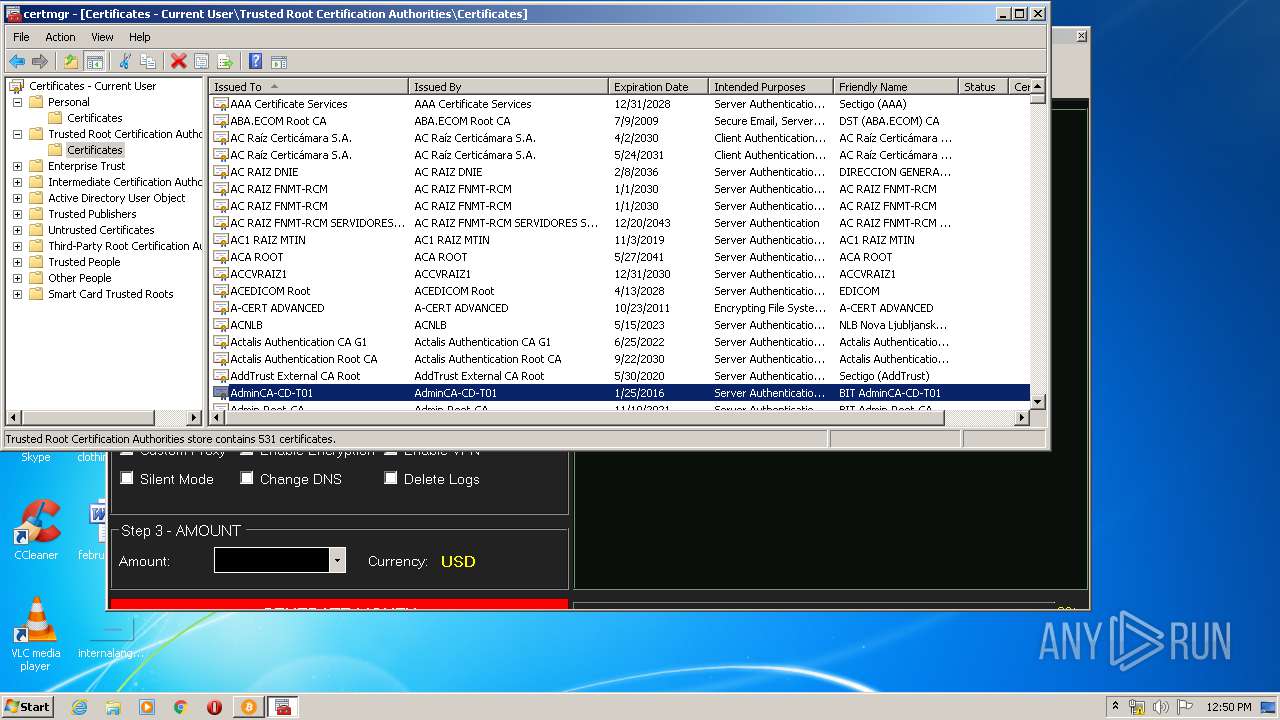Screen dimensions: 1280x720
Task: Open the File menu
Action: click(x=21, y=37)
